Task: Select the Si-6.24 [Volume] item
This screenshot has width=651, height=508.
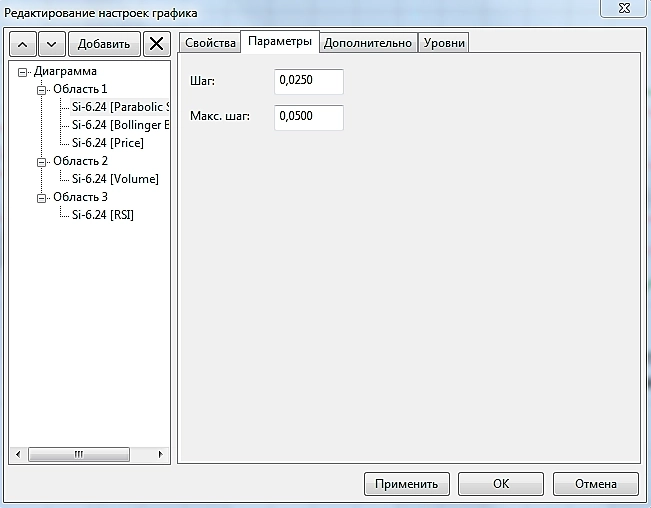Action: coord(114,179)
